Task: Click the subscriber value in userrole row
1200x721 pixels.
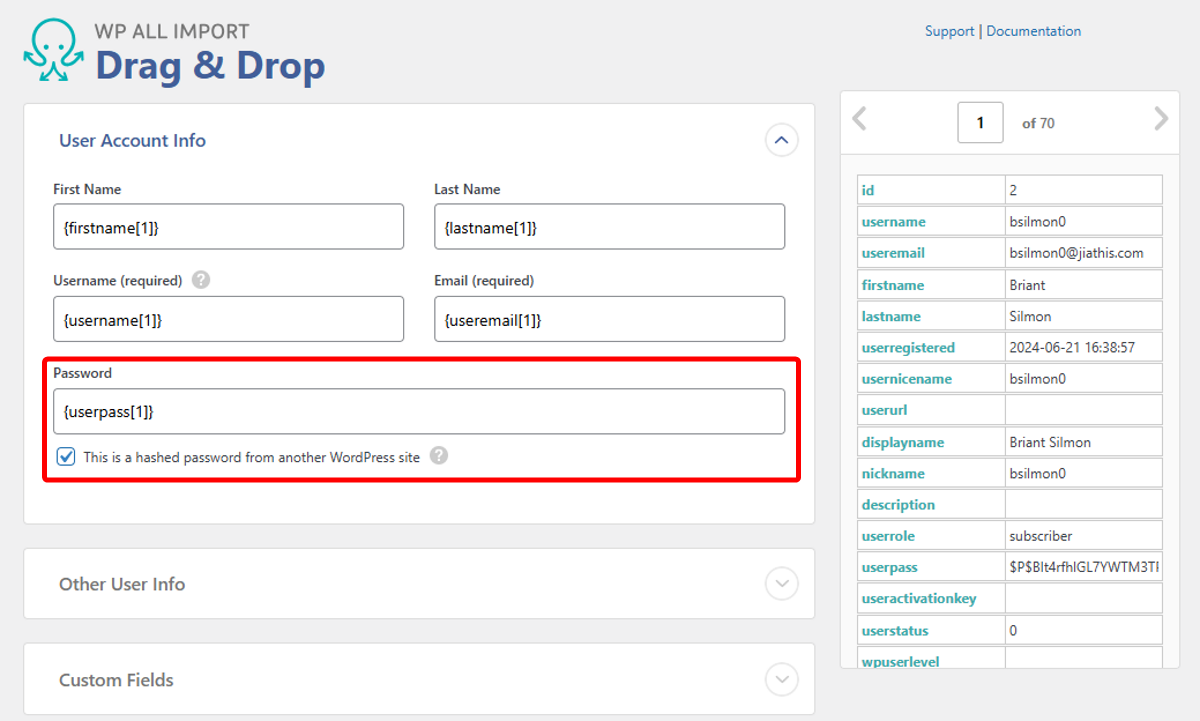Action: tap(1040, 536)
